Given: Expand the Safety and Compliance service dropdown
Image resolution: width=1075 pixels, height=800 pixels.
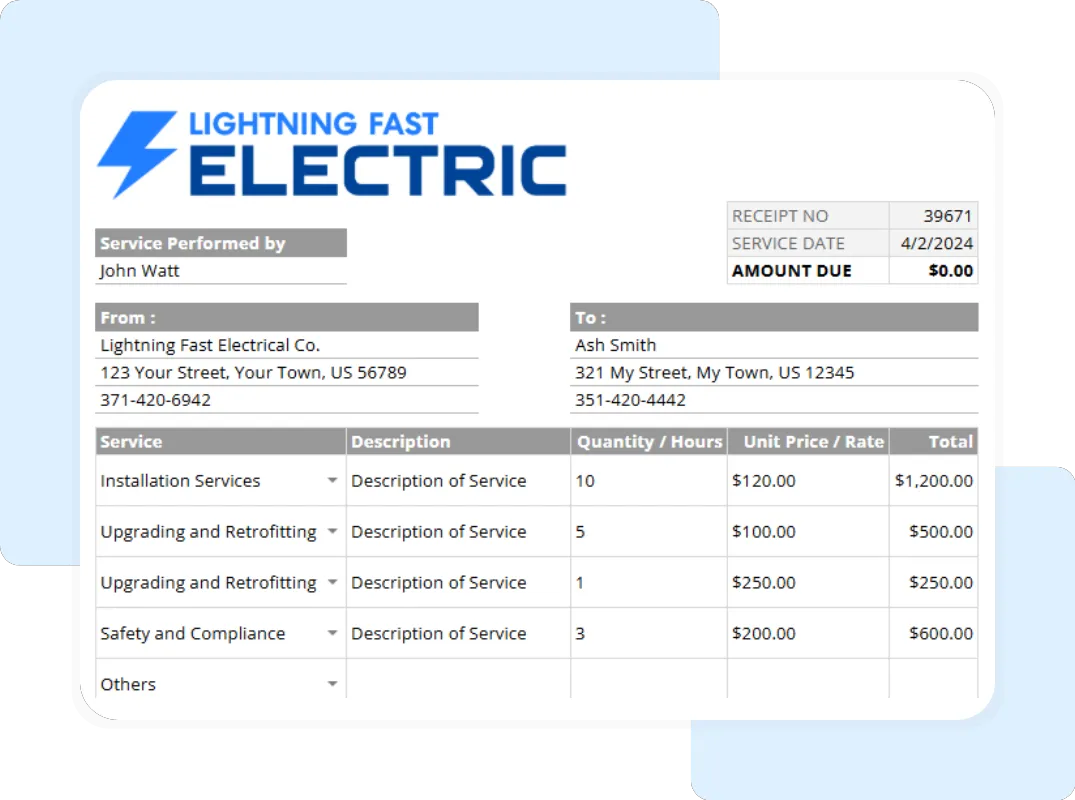Looking at the screenshot, I should pyautogui.click(x=332, y=633).
